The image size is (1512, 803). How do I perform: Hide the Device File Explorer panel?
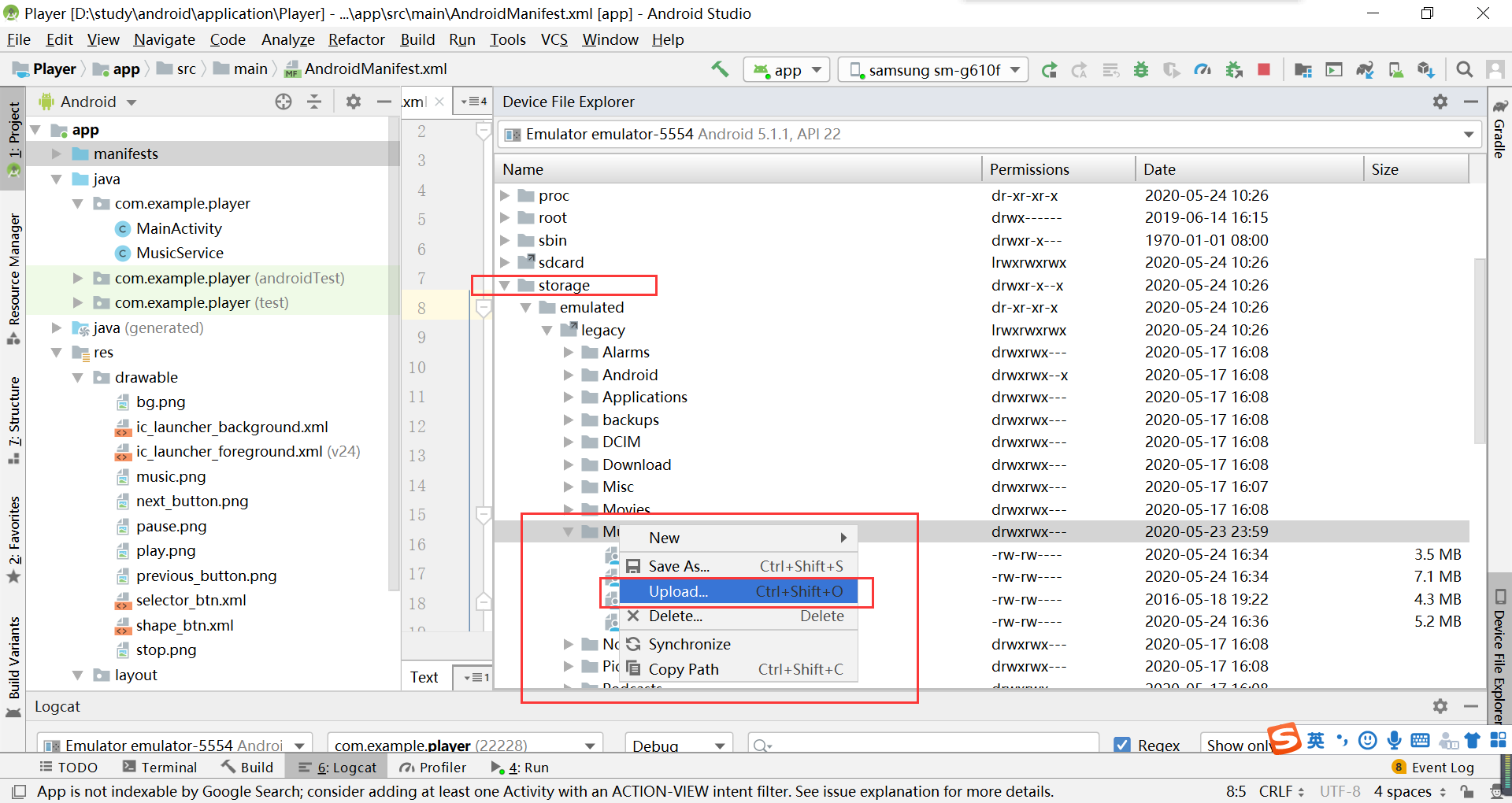[1470, 102]
